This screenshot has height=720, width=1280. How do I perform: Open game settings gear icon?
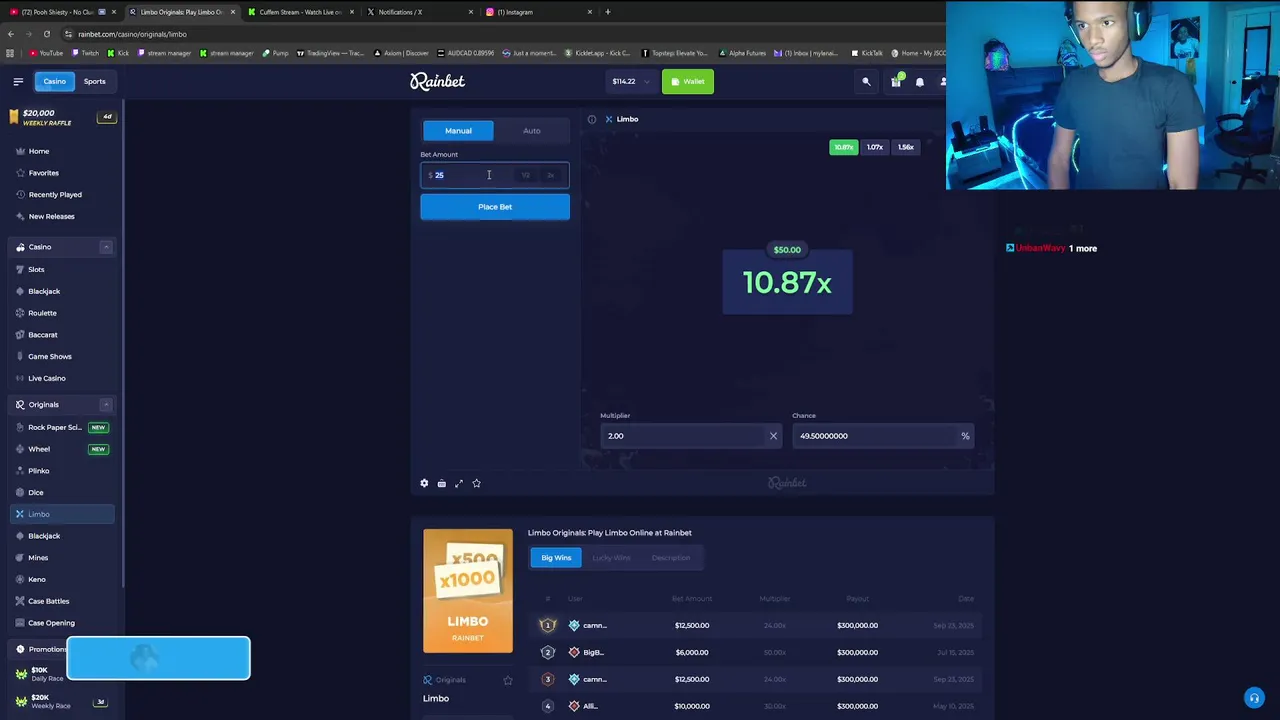tap(424, 483)
